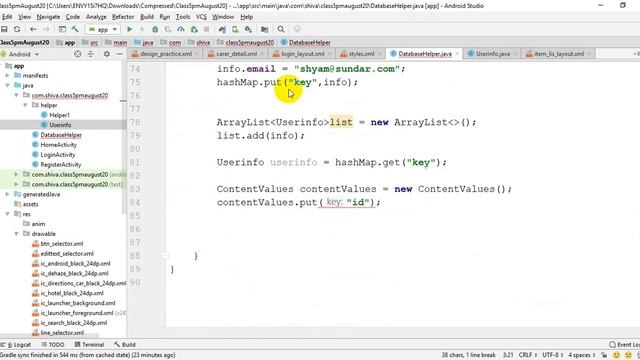The height and width of the screenshot is (360, 640).
Task: Click the Collapse All icon in Project panel
Action: coord(91,54)
